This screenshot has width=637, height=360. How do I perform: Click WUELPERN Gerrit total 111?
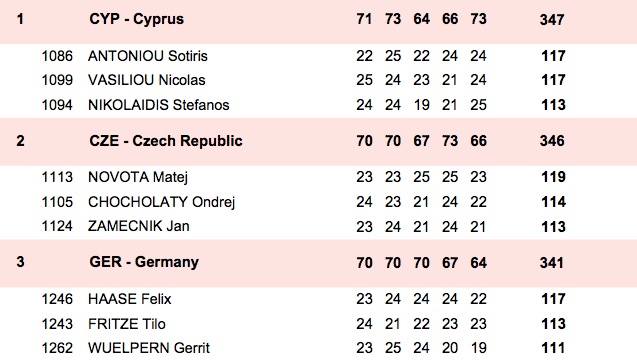pyautogui.click(x=553, y=348)
